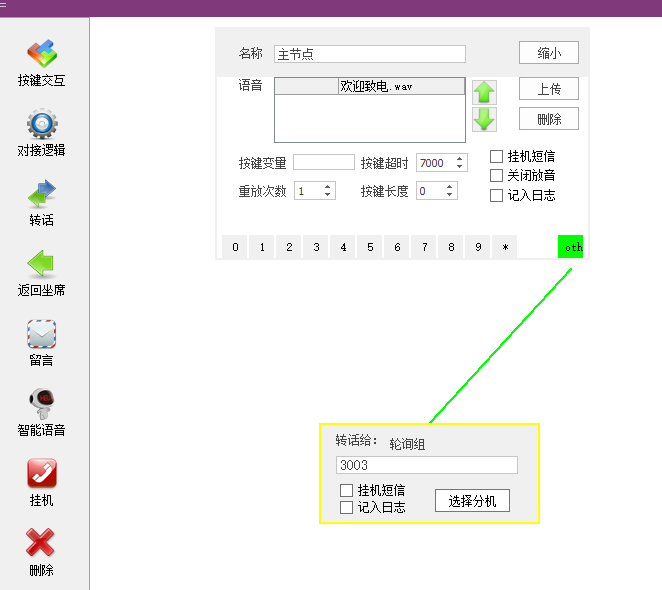Viewport: 662px width, 590px height.
Task: Enable 挂机短信 checkbox in transfer node box
Action: (x=346, y=490)
